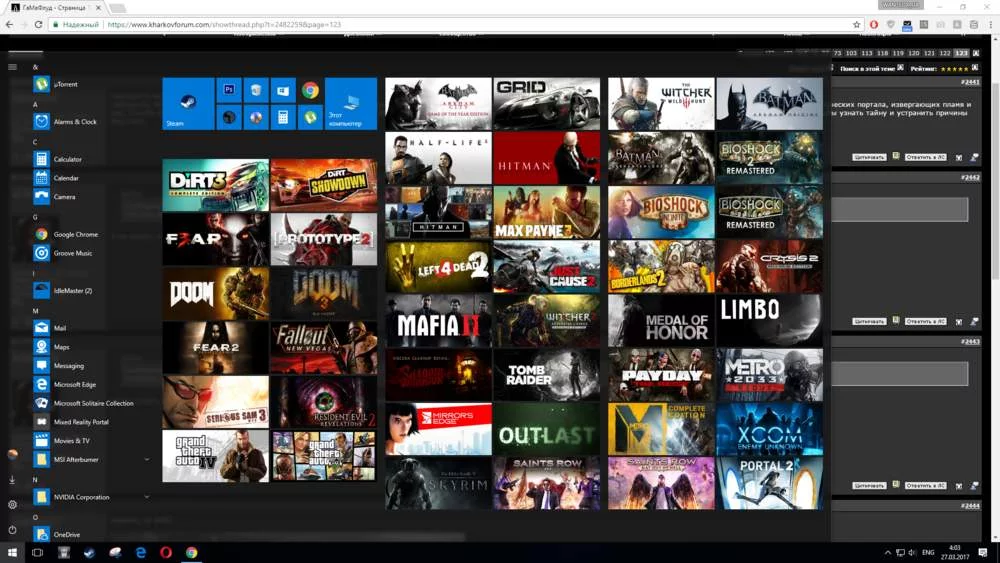Image resolution: width=1000 pixels, height=563 pixels.
Task: Launch Left 4 Dead 2 tile
Action: click(438, 267)
